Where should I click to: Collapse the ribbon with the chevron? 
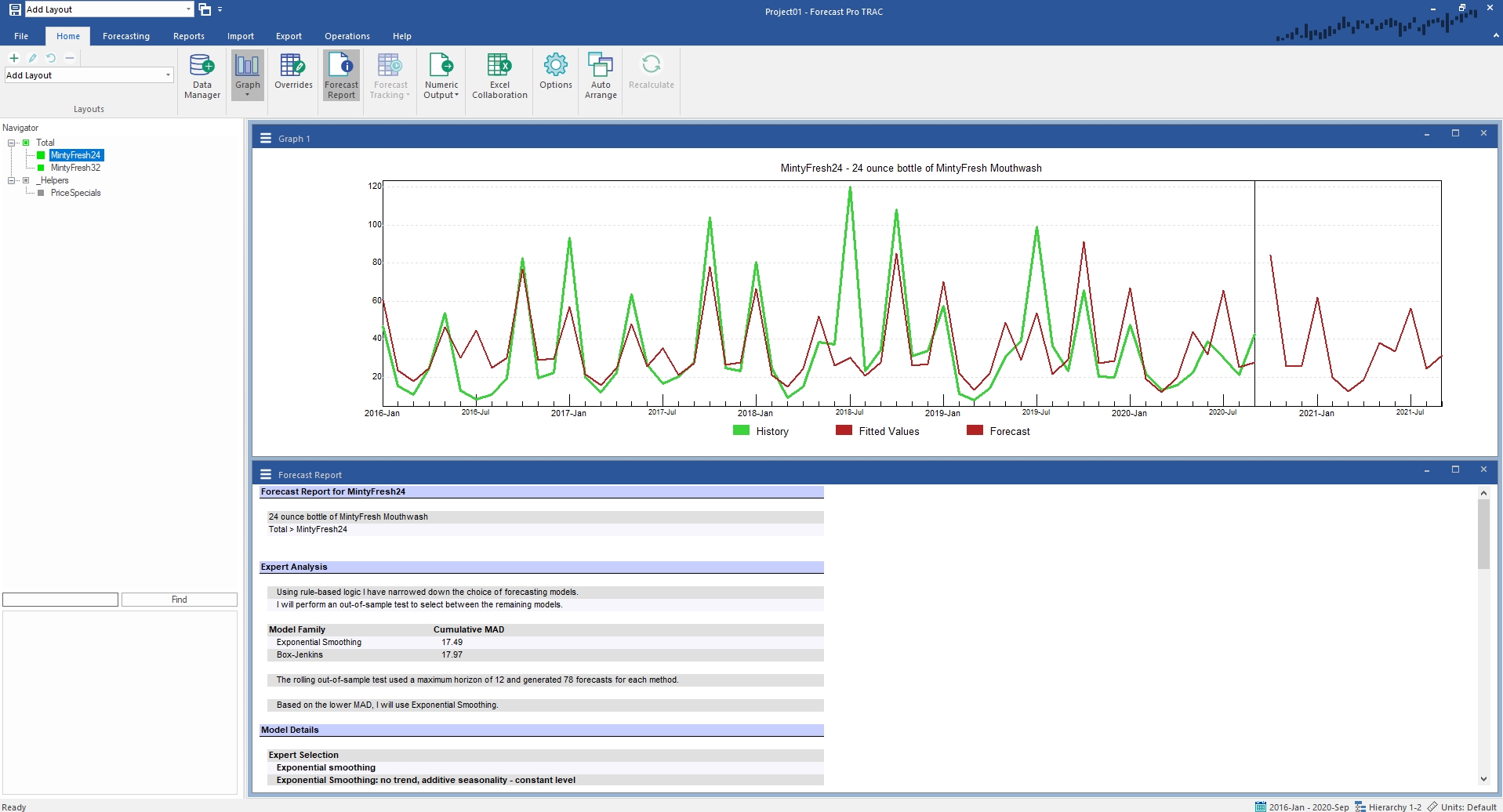[1496, 35]
